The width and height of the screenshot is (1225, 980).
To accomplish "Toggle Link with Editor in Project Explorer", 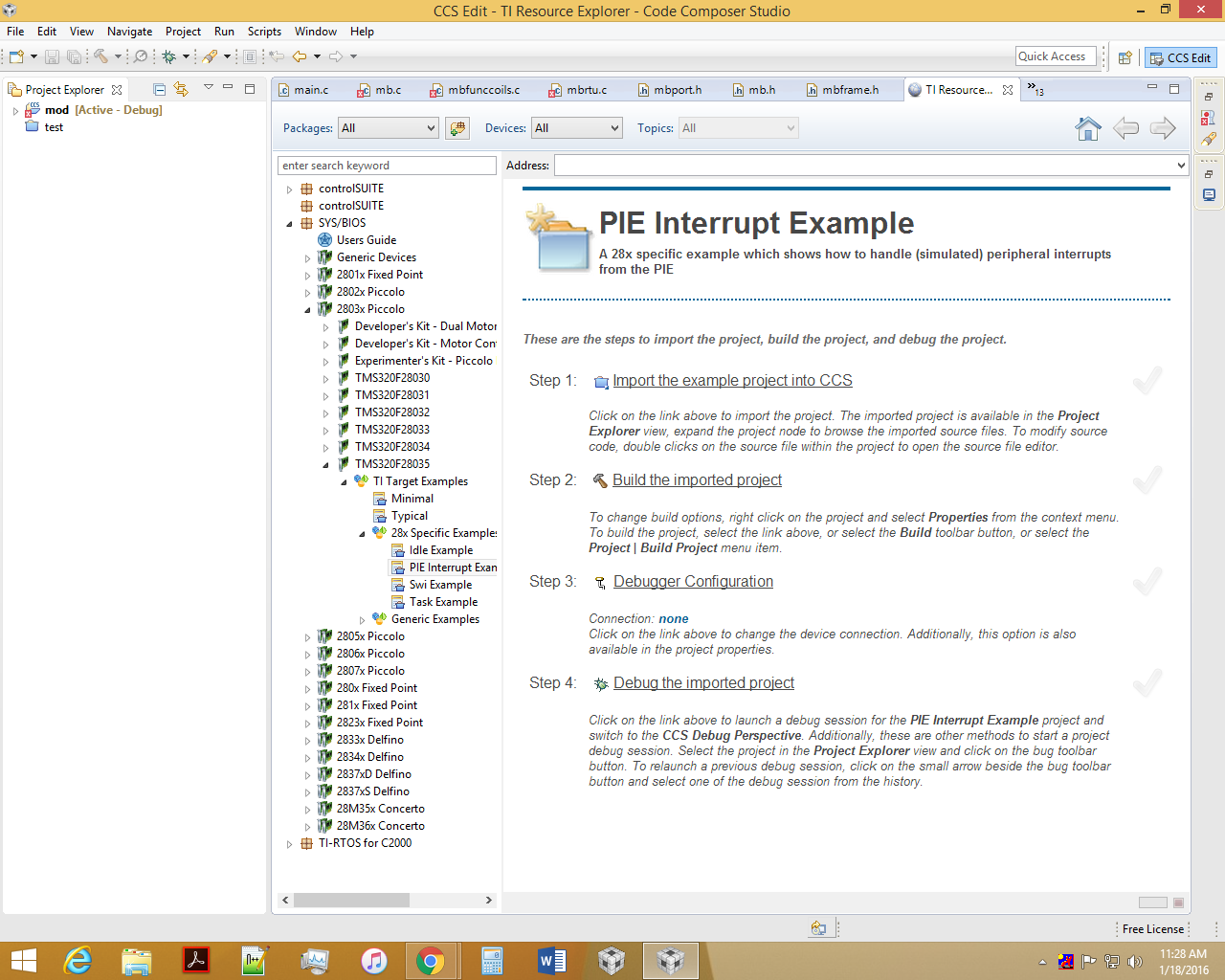I will tap(181, 89).
